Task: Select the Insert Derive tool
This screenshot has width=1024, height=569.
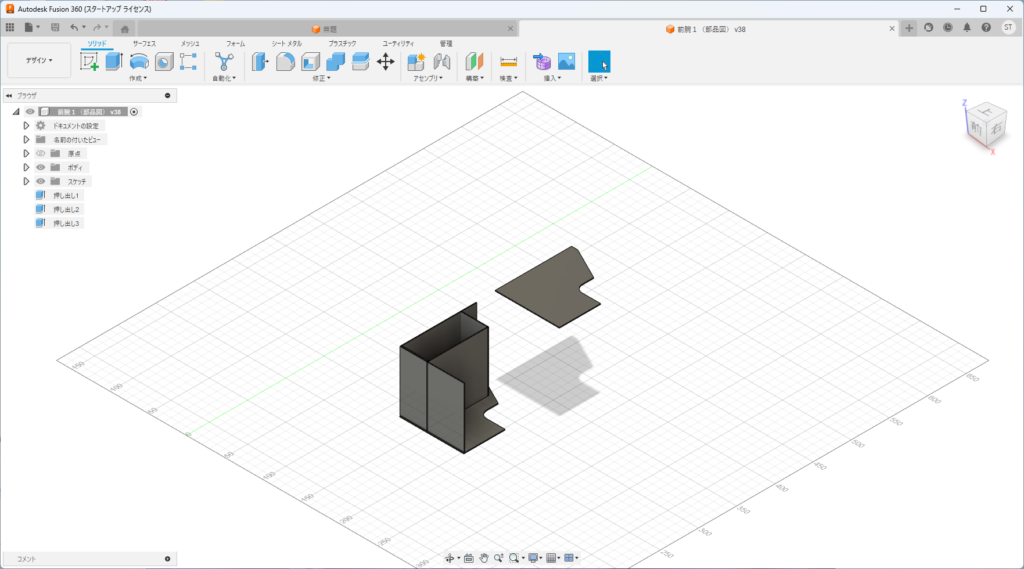Action: [542, 61]
